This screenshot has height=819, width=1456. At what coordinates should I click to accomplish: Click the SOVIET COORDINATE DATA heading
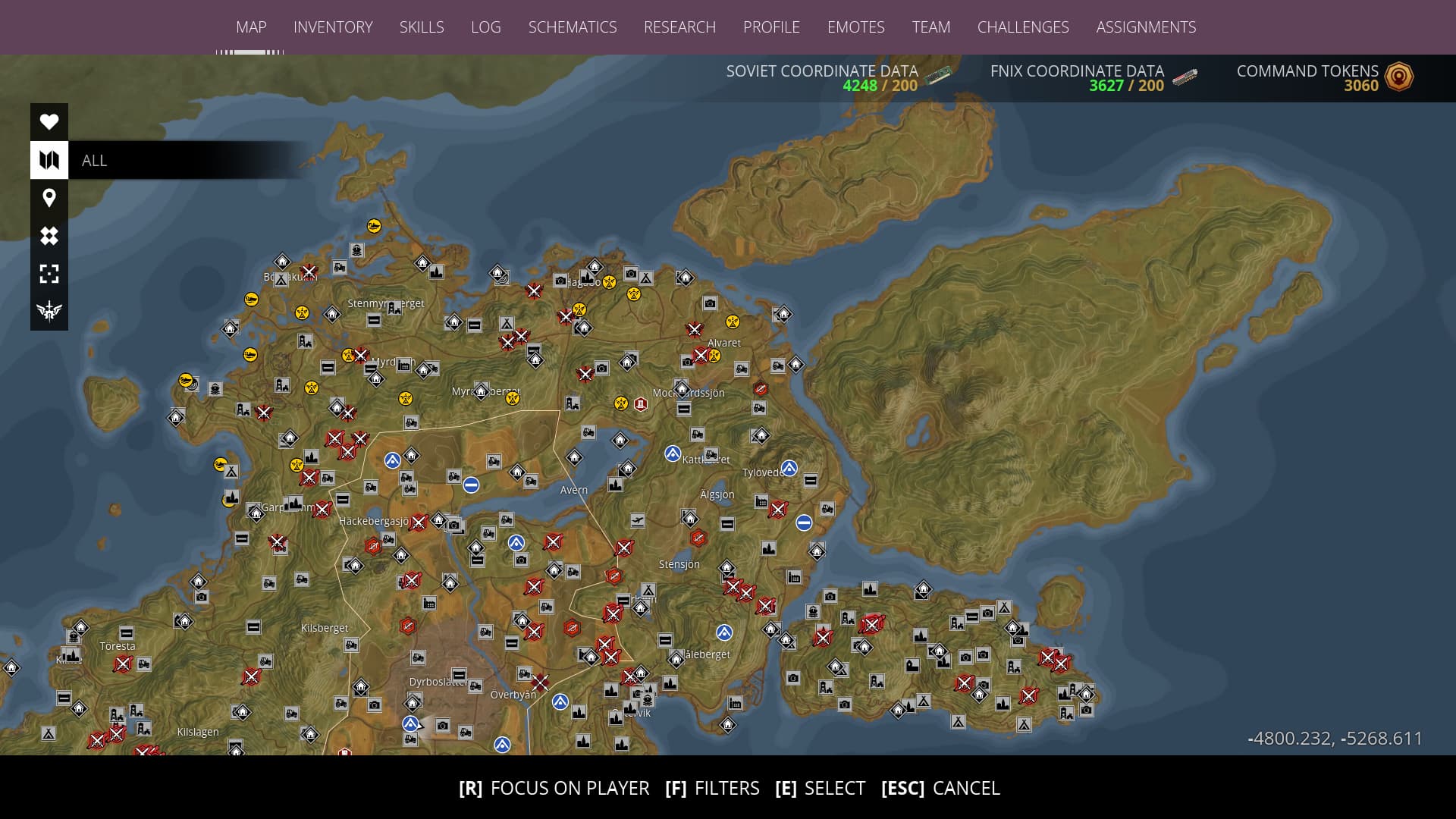tap(822, 71)
